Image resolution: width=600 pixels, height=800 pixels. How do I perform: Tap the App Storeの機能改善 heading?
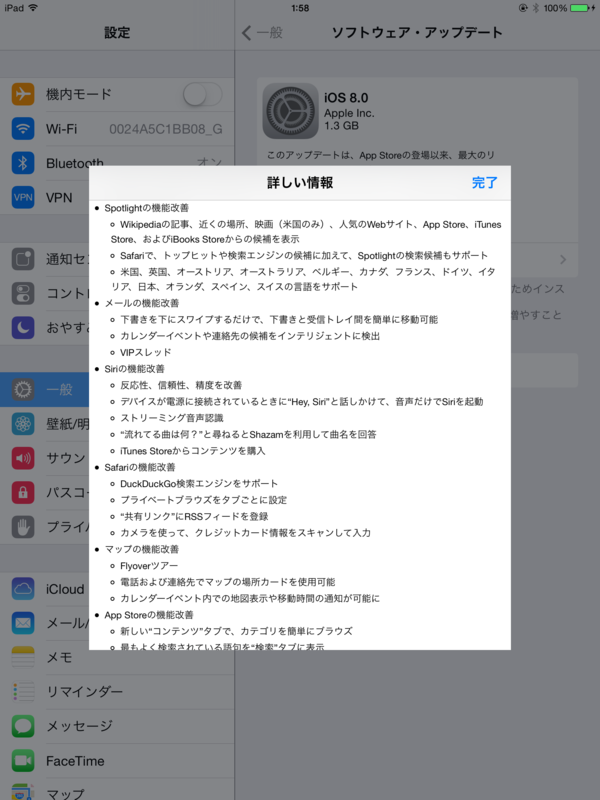(149, 615)
